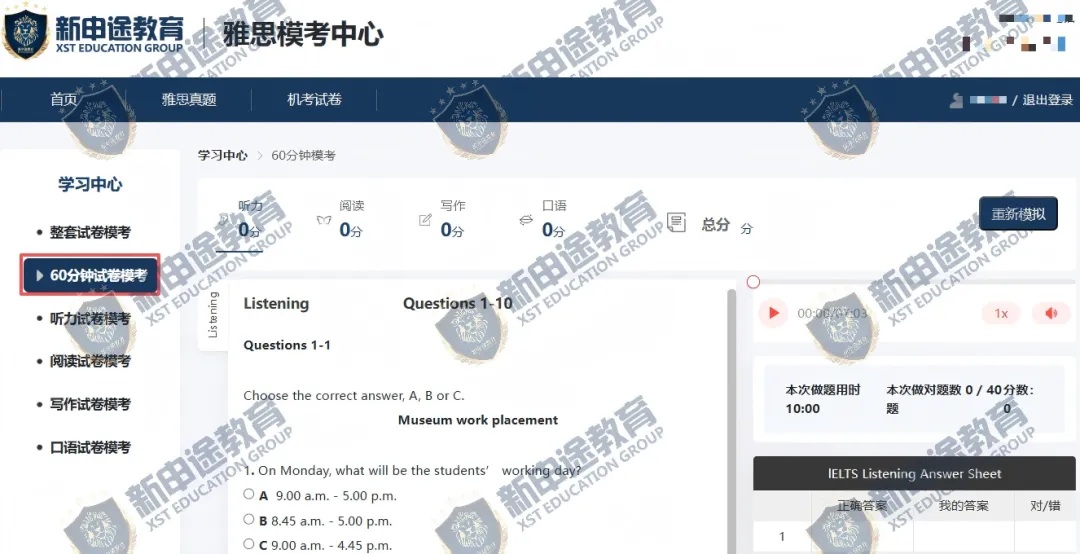Click row 1 in the answer sheet
1080x554 pixels.
(x=914, y=537)
